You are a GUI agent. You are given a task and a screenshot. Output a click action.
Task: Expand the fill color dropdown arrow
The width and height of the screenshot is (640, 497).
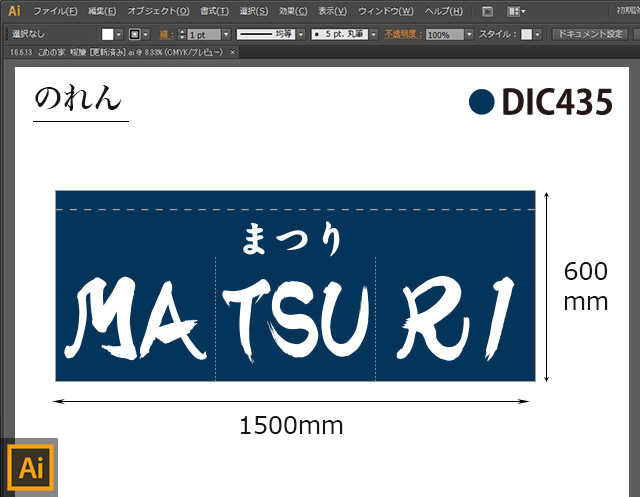coord(119,34)
